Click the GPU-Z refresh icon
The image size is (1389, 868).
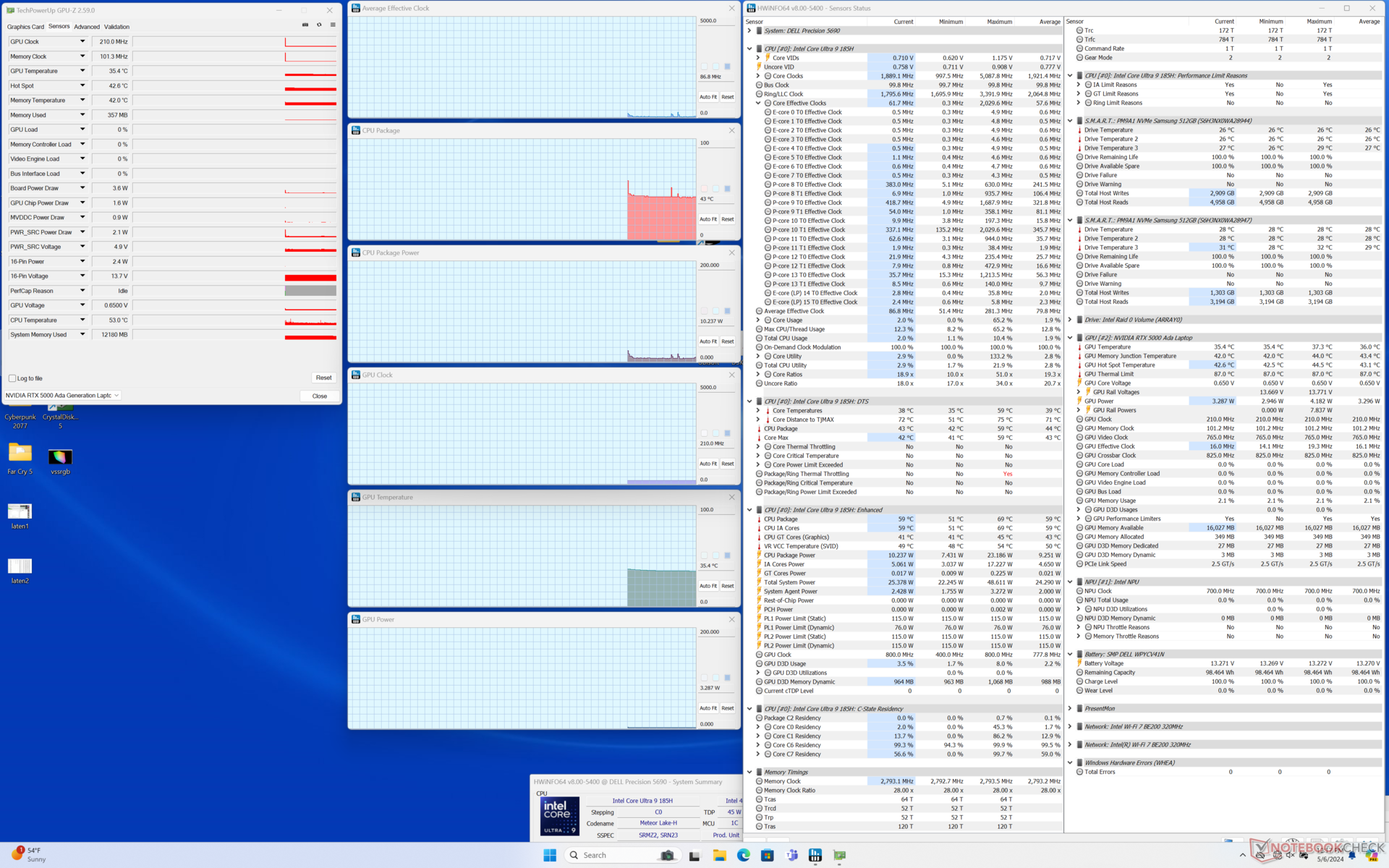pyautogui.click(x=319, y=25)
